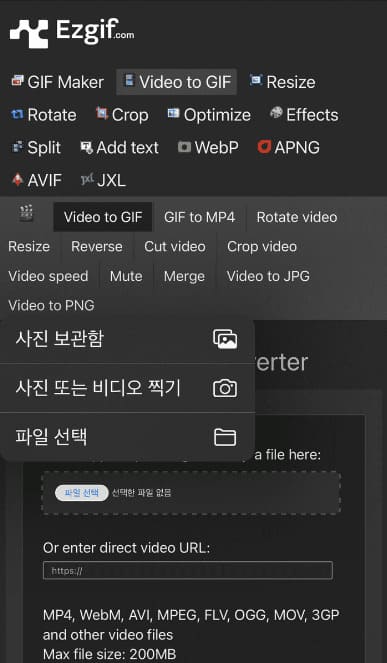Click the photo library icon
Viewport: 387px width, 663px height.
pyautogui.click(x=225, y=339)
